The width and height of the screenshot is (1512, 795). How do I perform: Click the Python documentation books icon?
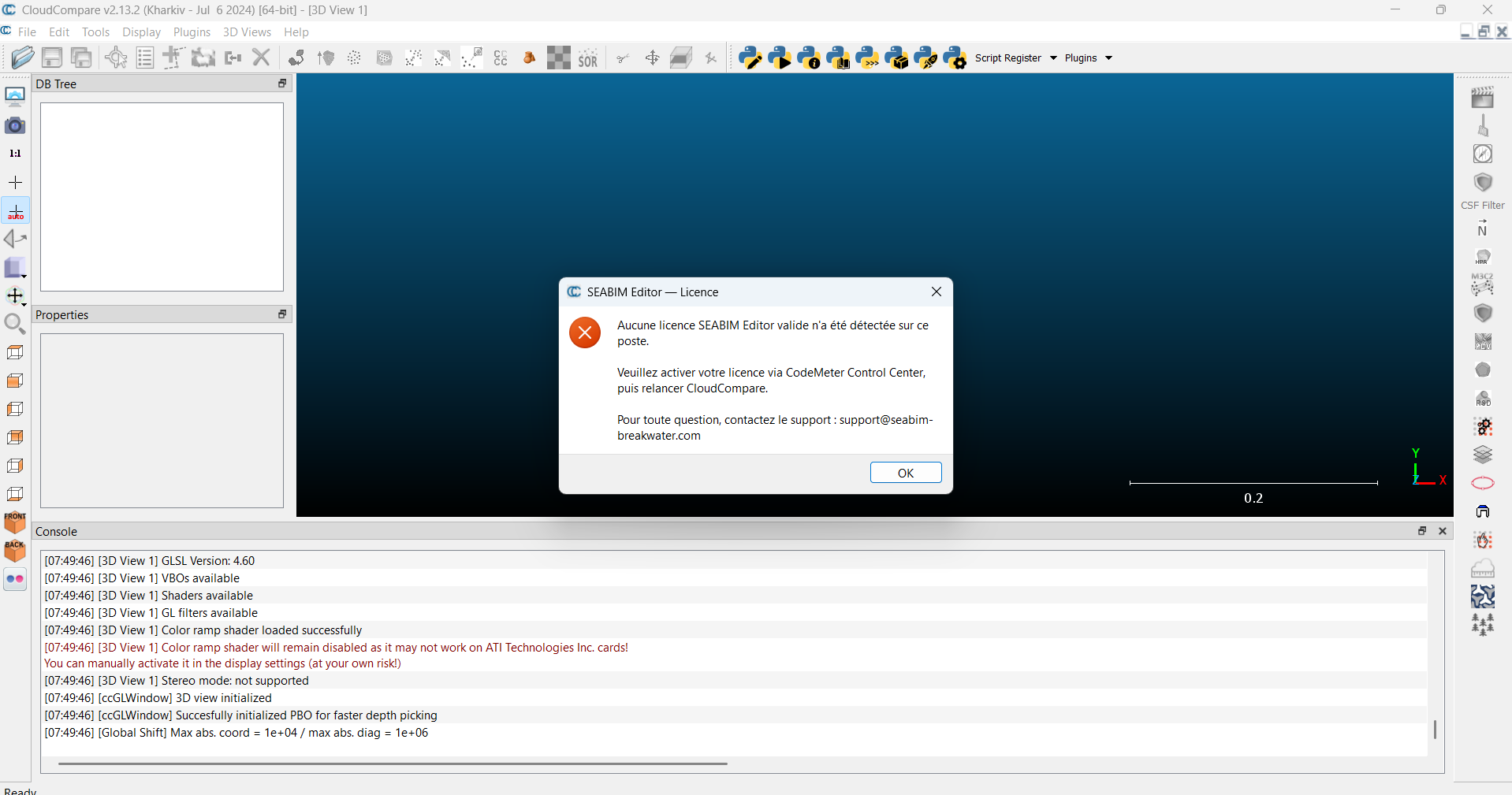point(837,58)
